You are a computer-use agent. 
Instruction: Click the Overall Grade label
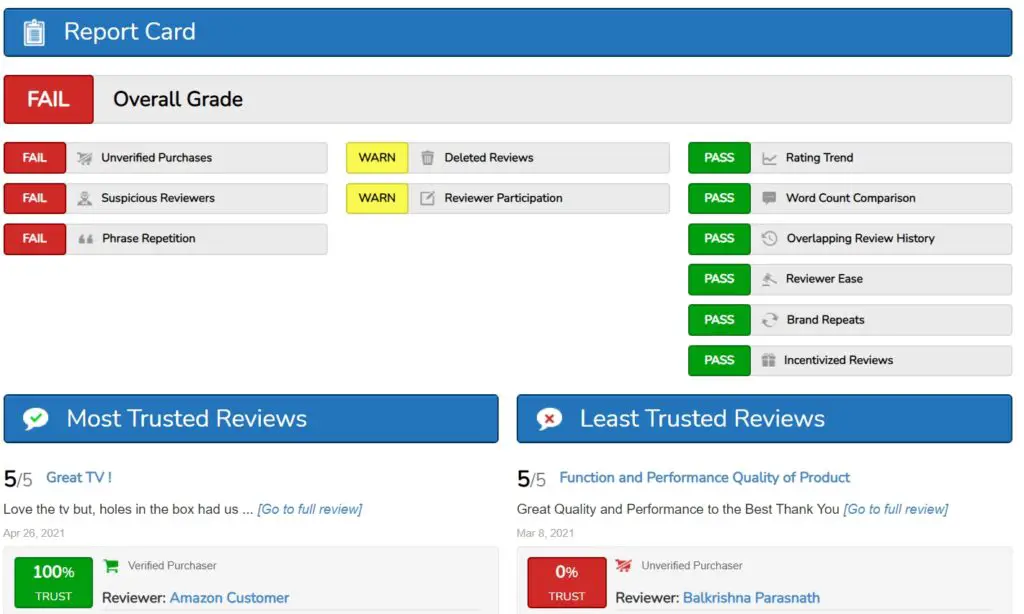(x=178, y=99)
